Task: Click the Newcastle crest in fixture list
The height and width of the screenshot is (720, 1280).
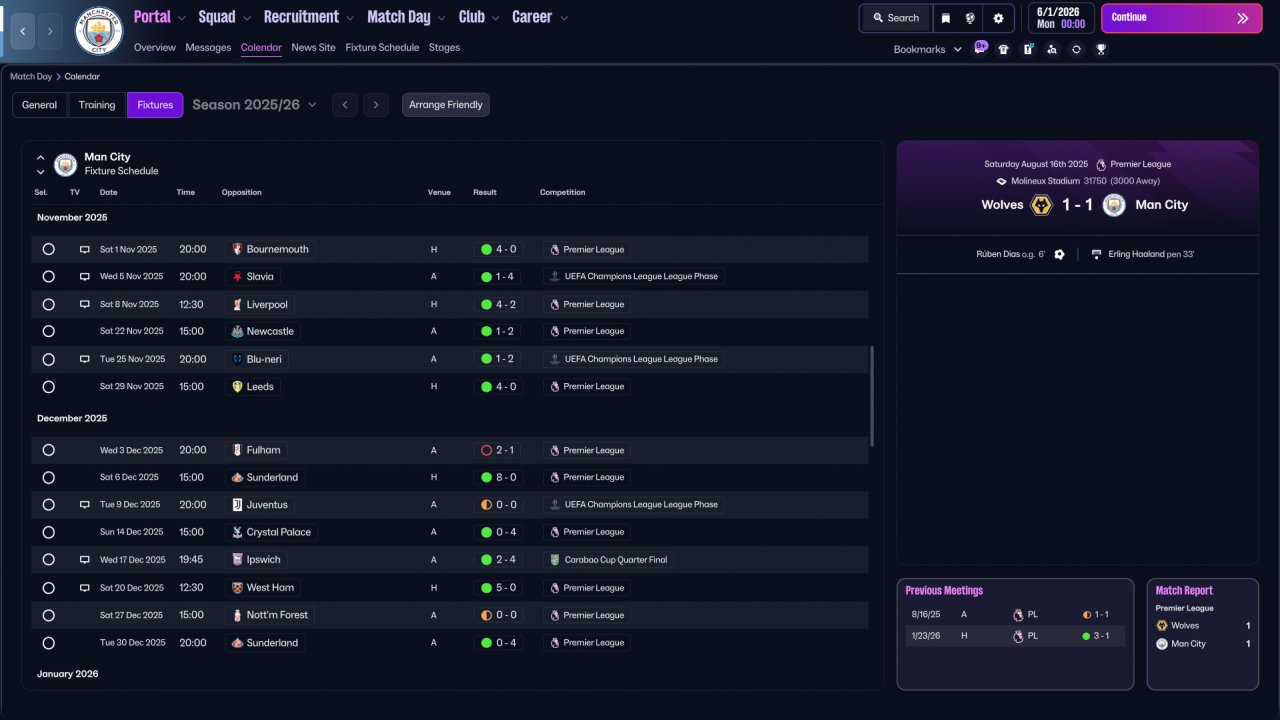Action: coord(237,331)
